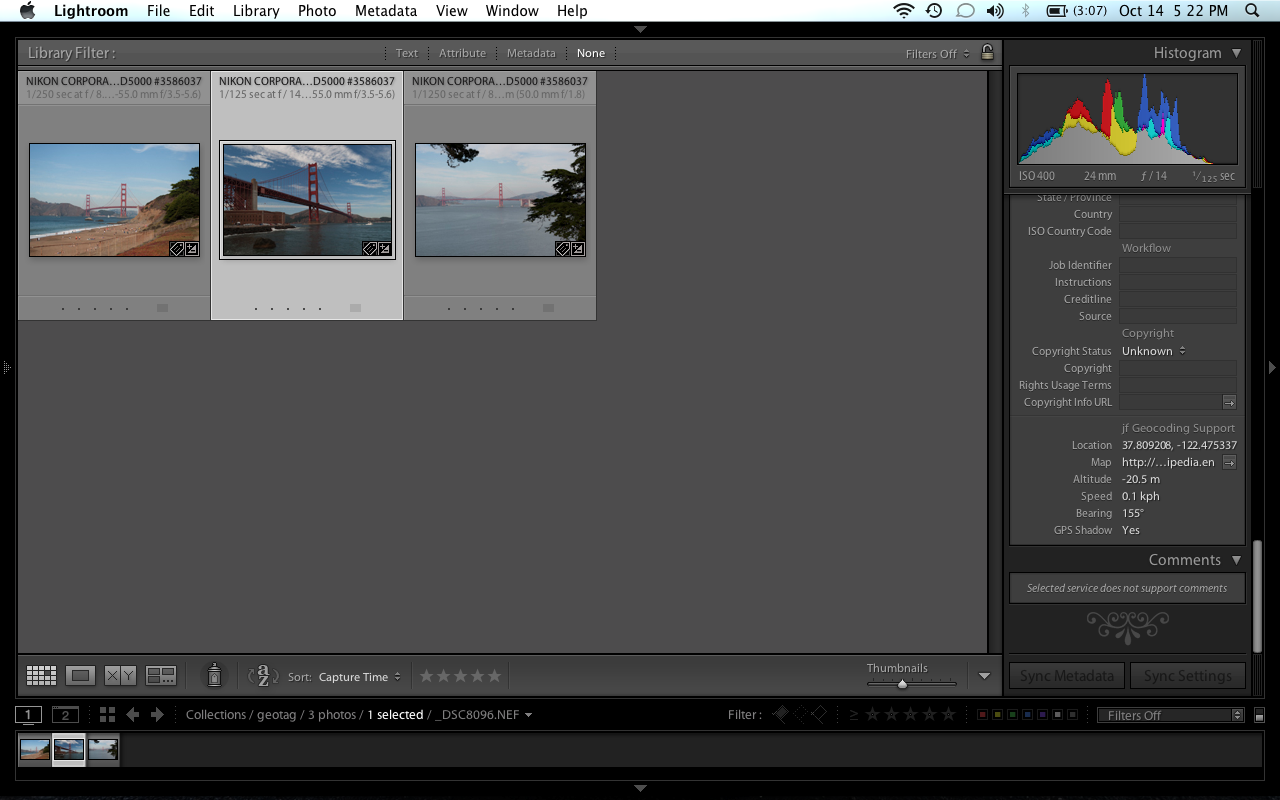Select the Metadata library filter tab

pos(531,53)
